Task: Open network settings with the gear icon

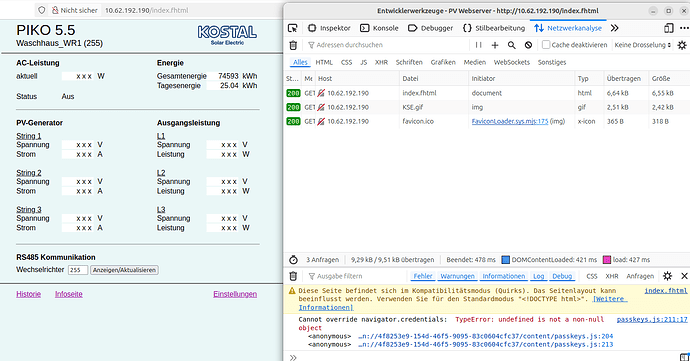Action: (682, 45)
